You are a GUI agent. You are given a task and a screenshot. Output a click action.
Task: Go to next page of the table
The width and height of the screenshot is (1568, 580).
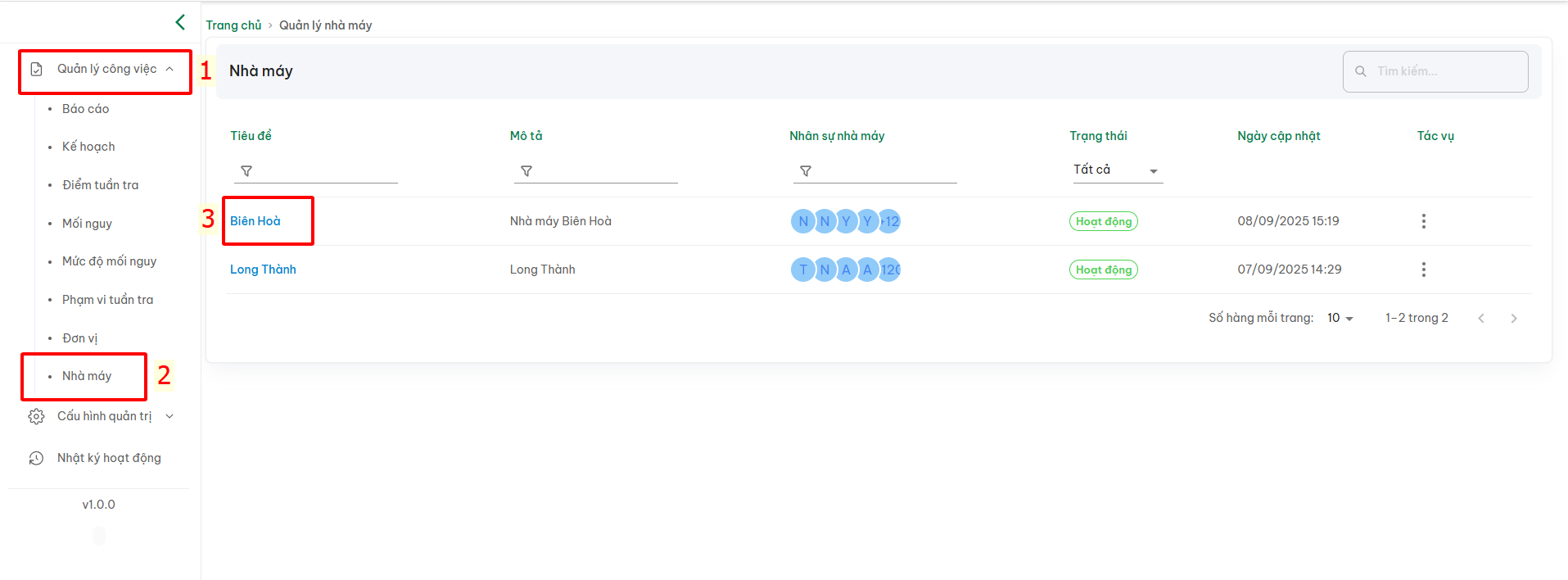click(x=1513, y=318)
